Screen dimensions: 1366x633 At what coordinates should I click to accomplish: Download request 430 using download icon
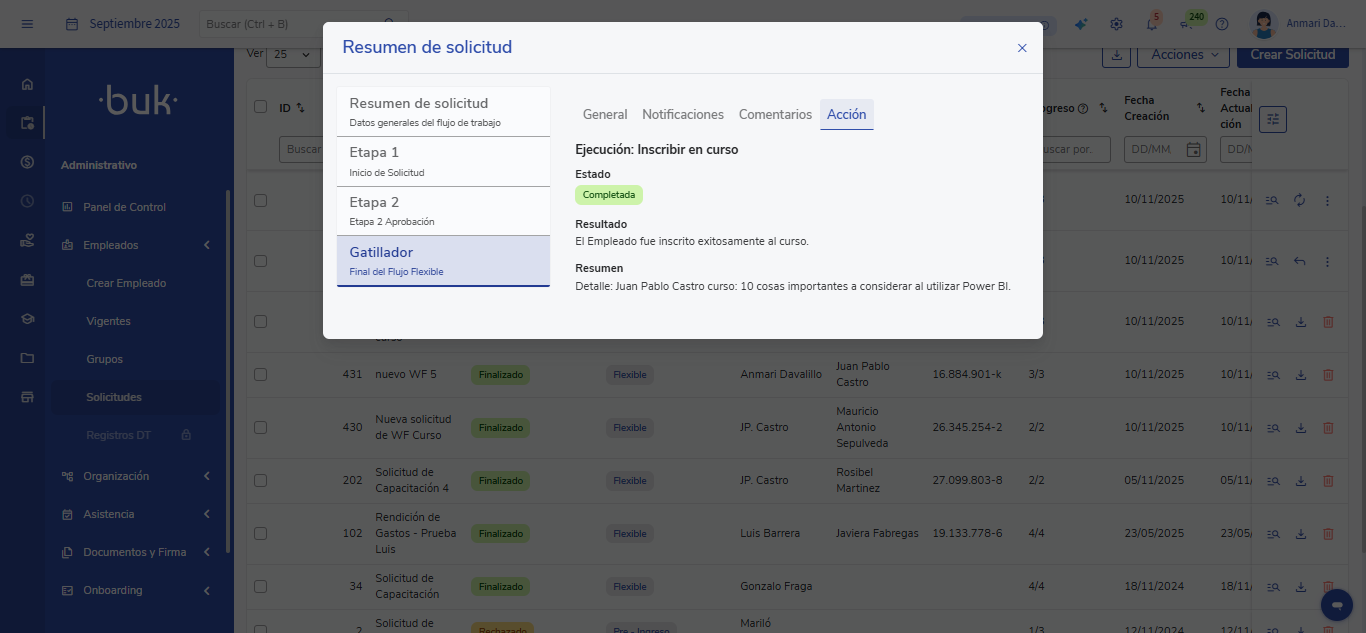pyautogui.click(x=1301, y=428)
